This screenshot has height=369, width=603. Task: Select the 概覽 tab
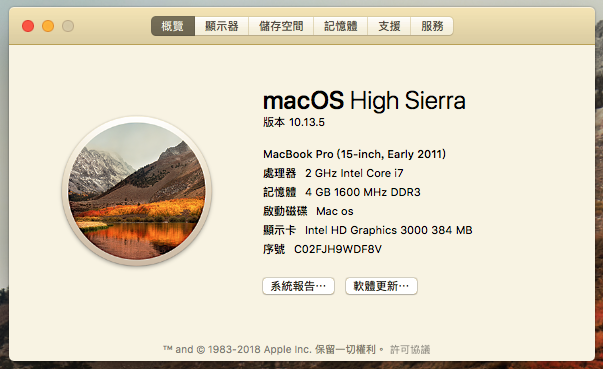tap(173, 26)
